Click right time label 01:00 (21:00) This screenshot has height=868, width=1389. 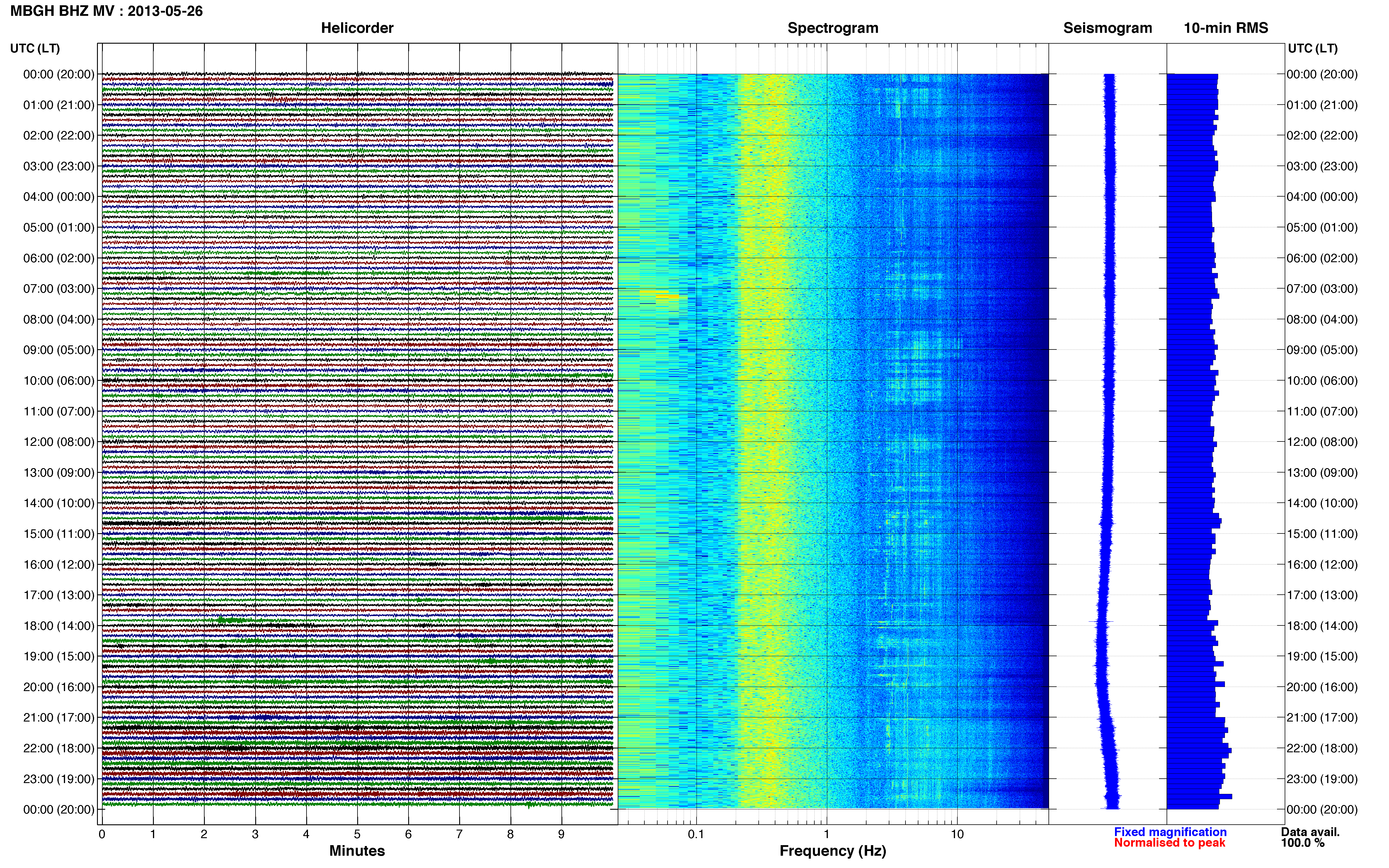click(1322, 105)
